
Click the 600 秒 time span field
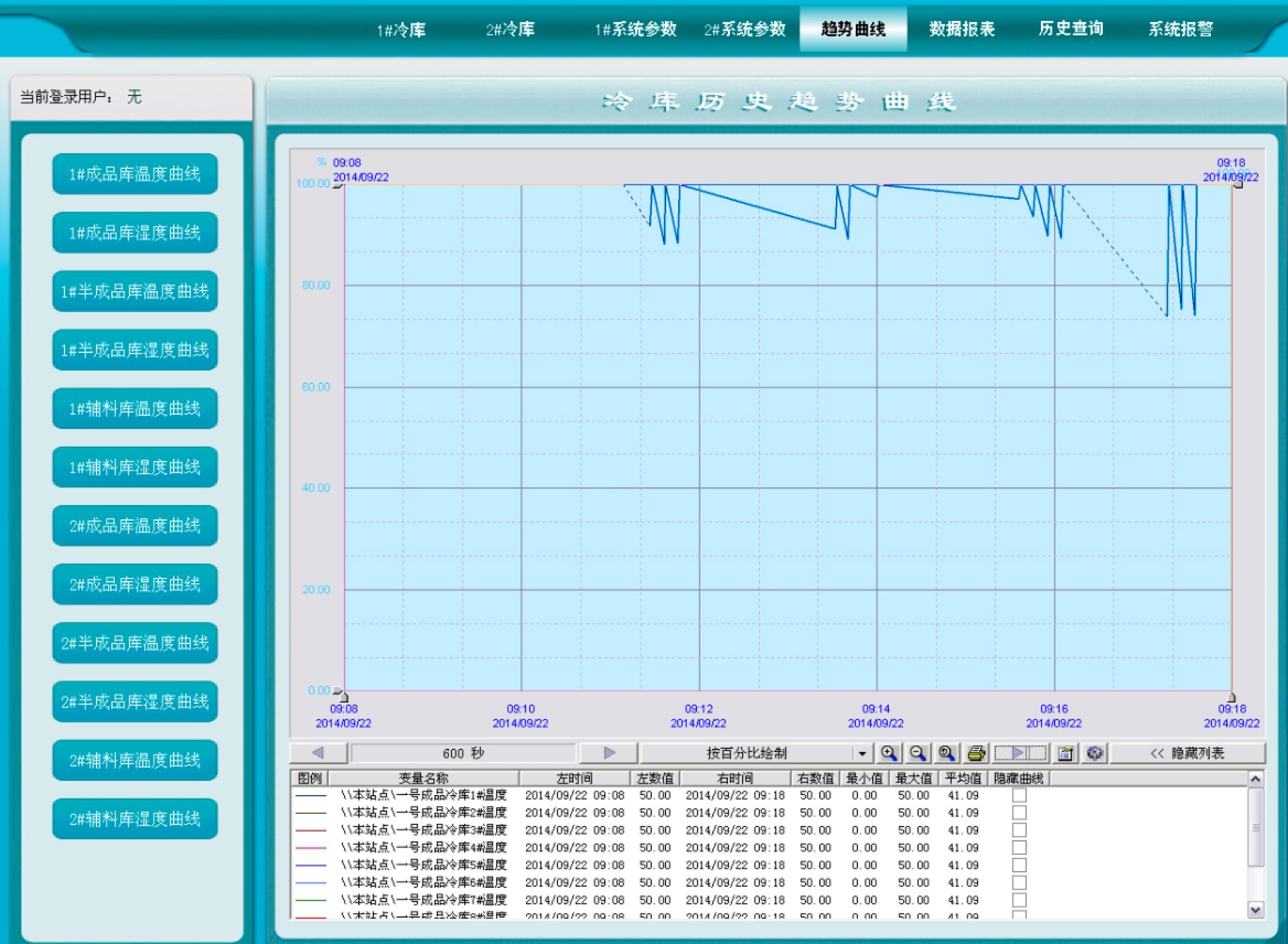click(x=463, y=753)
